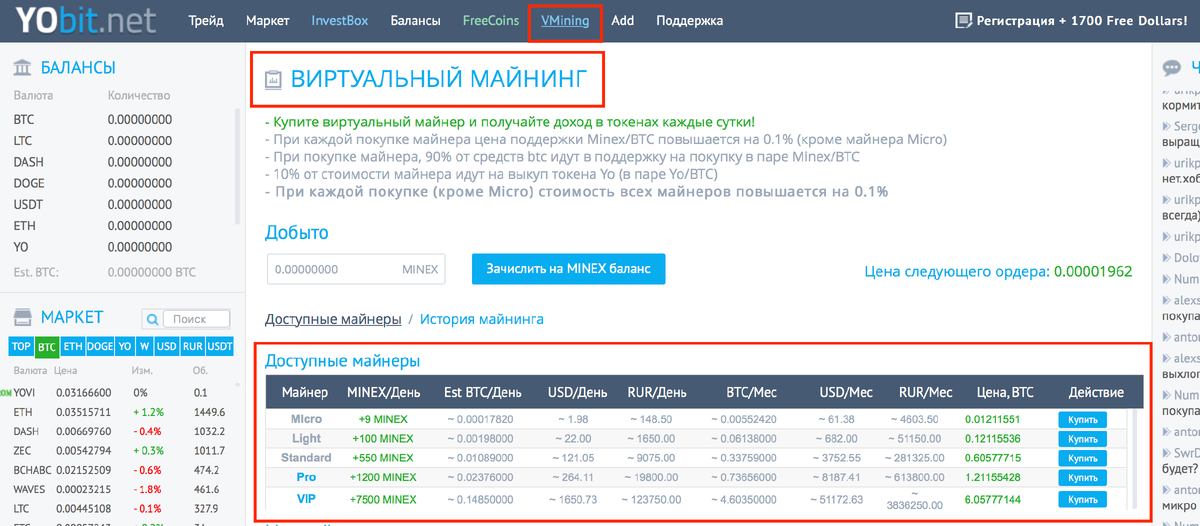The width and height of the screenshot is (1200, 526).
Task: Select WAVES pair in market list
Action: coord(120,490)
